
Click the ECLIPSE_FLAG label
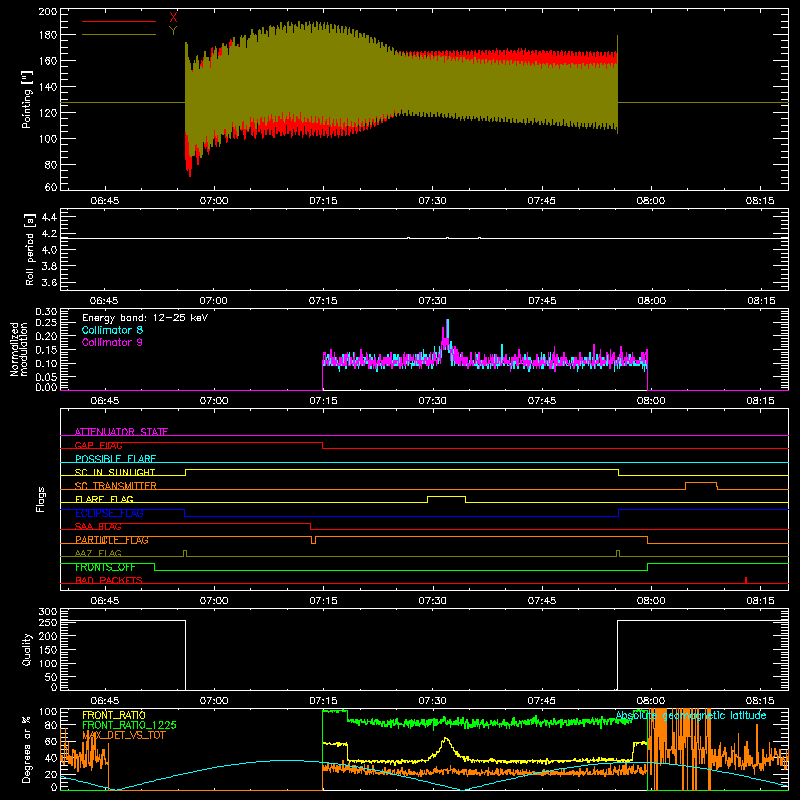[109, 513]
